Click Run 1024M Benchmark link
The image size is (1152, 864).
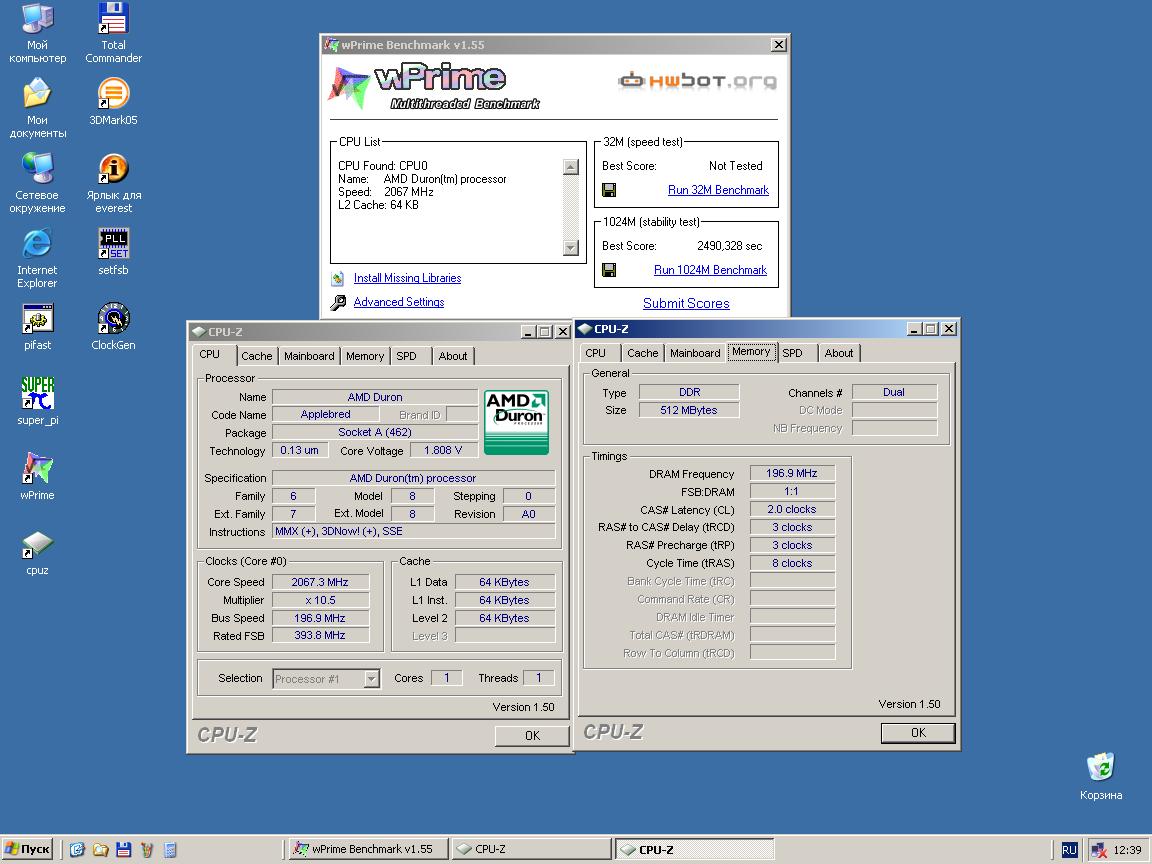click(710, 270)
